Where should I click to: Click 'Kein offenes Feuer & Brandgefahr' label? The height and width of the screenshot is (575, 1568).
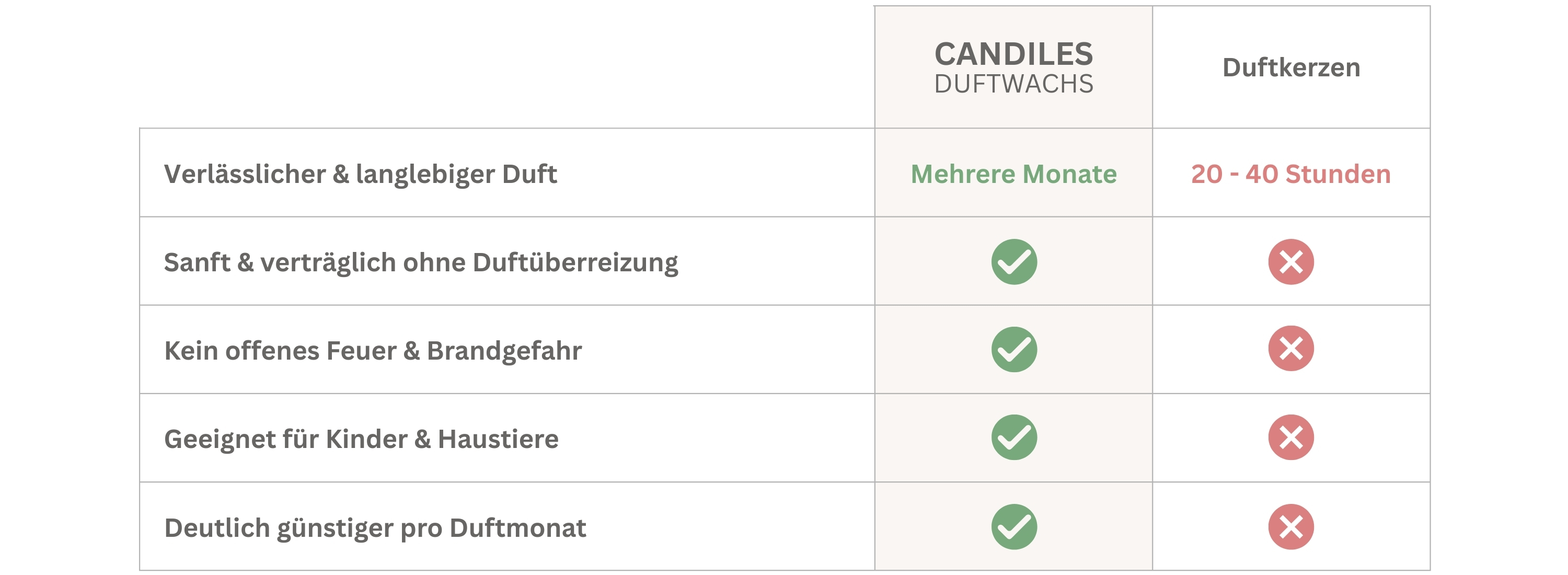[373, 350]
